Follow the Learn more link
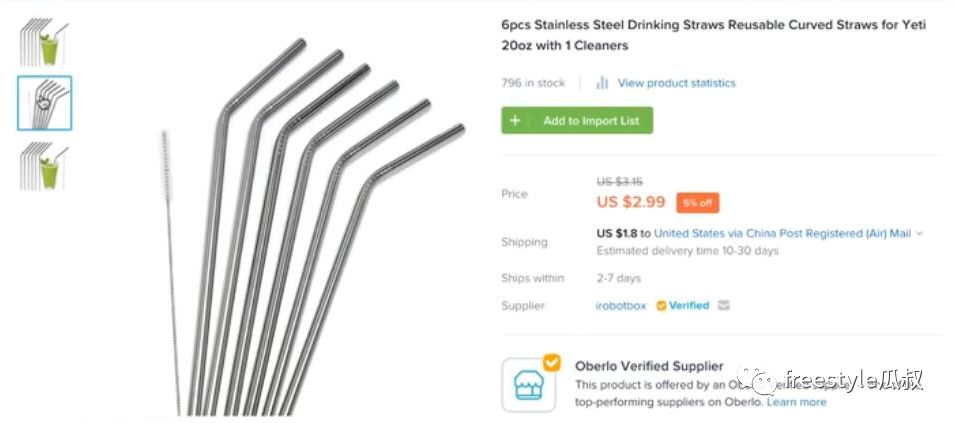954x423 pixels. point(797,402)
